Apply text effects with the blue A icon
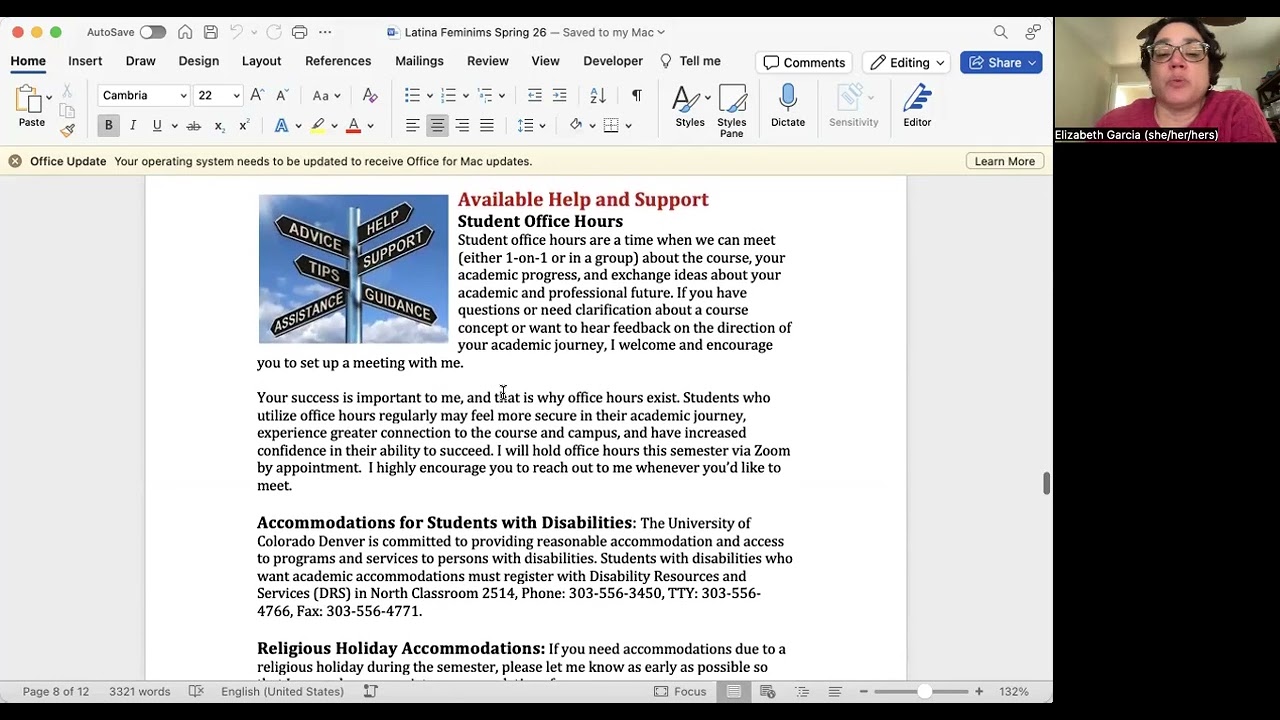 [x=281, y=125]
